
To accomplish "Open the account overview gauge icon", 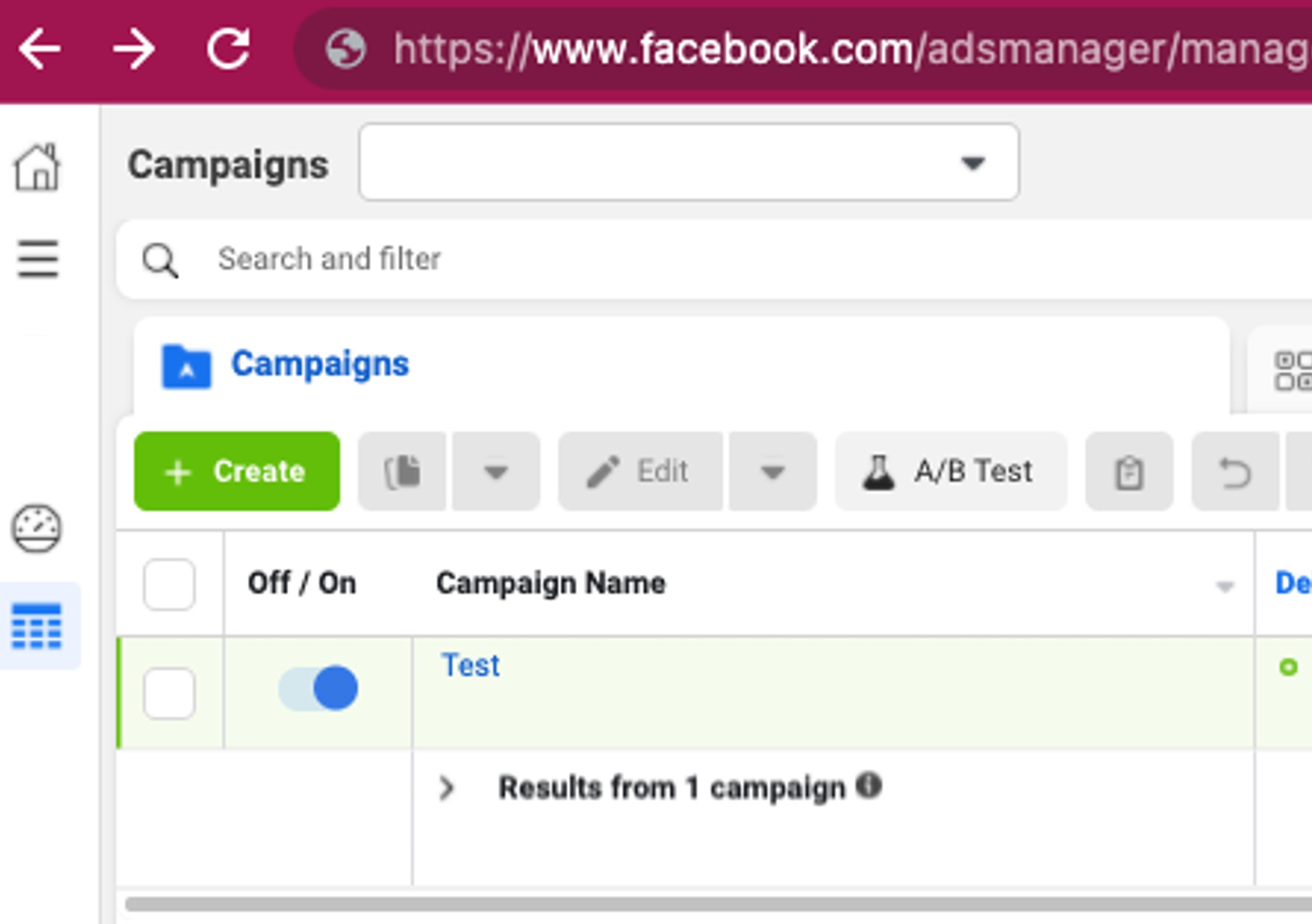I will coord(37,529).
